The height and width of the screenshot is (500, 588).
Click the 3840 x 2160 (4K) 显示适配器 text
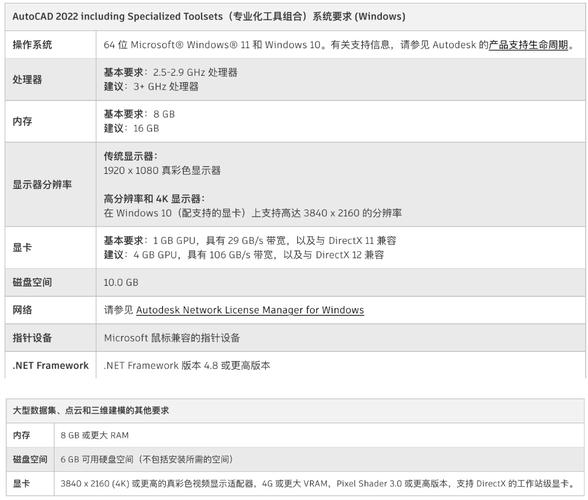click(x=318, y=483)
